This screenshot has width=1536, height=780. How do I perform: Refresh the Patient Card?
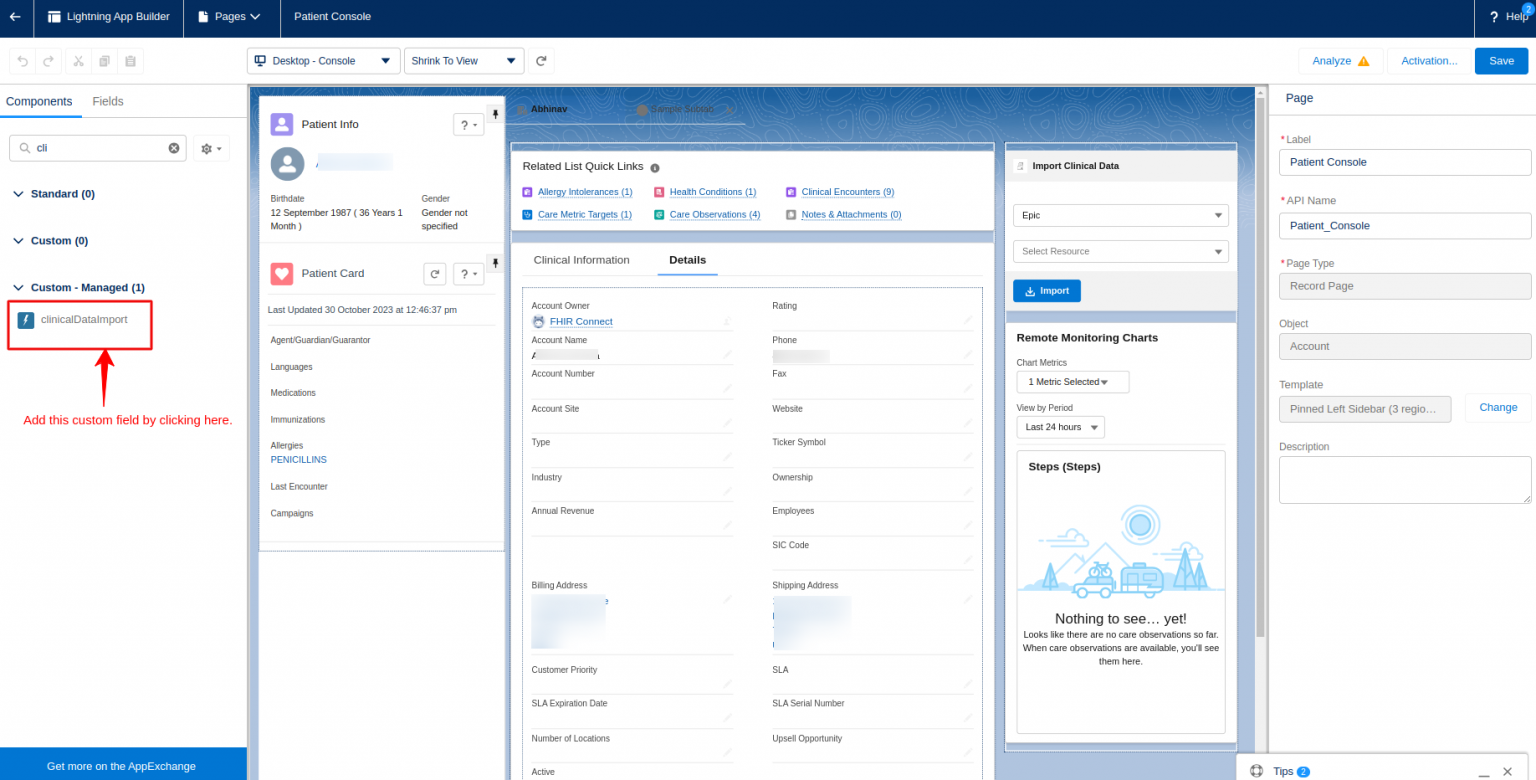coord(434,274)
